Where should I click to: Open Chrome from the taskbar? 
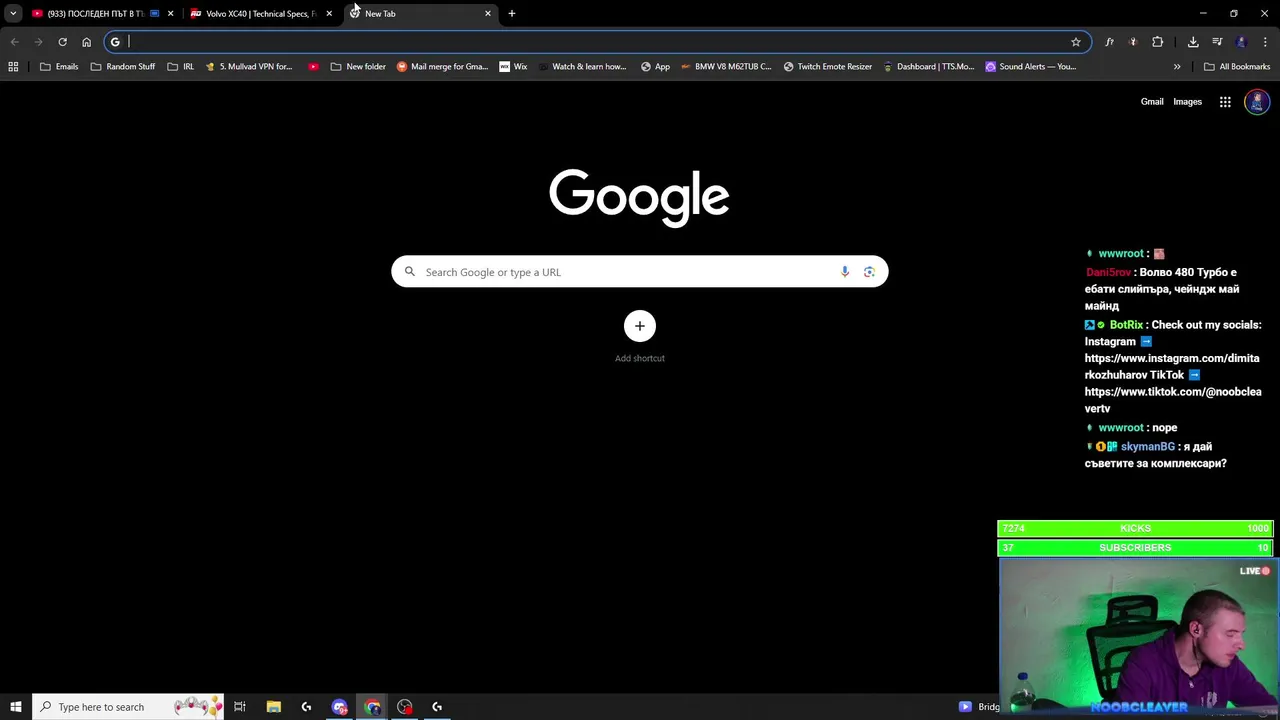[372, 707]
